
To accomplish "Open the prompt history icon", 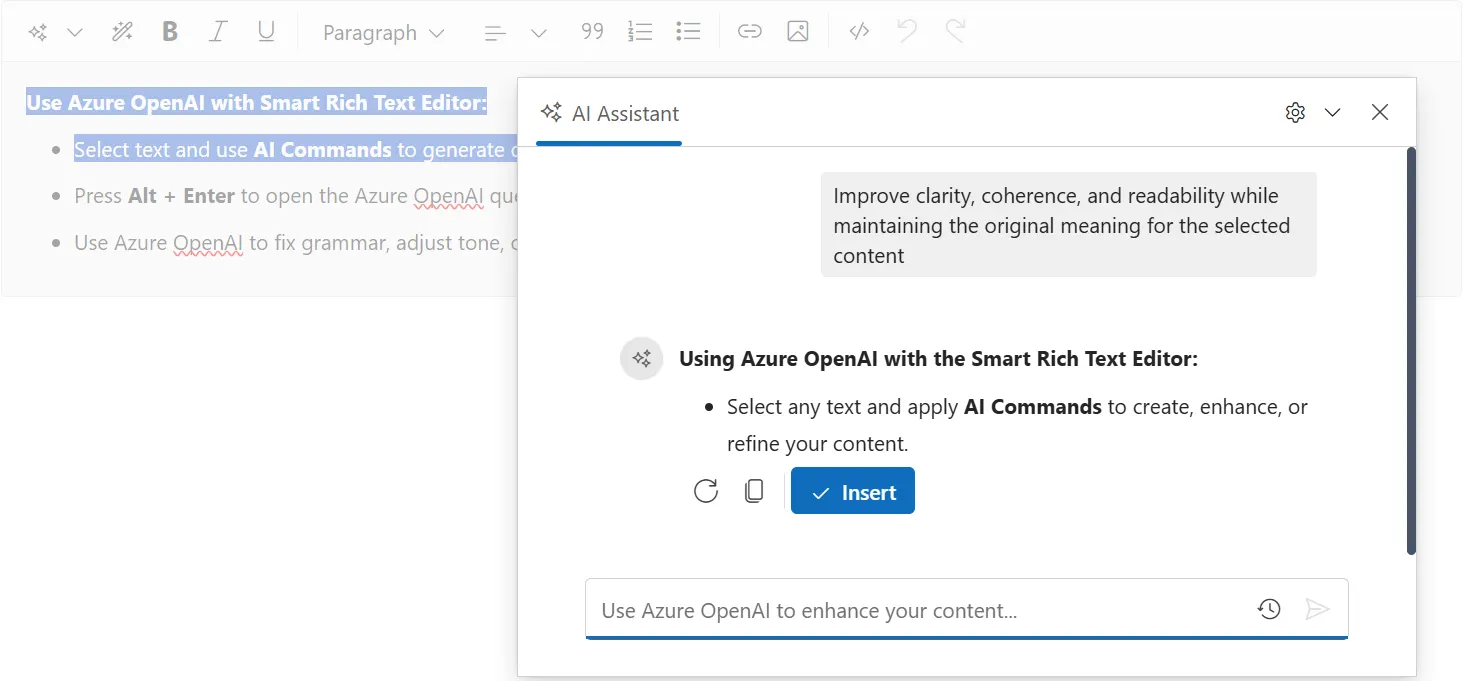I will pyautogui.click(x=1269, y=609).
